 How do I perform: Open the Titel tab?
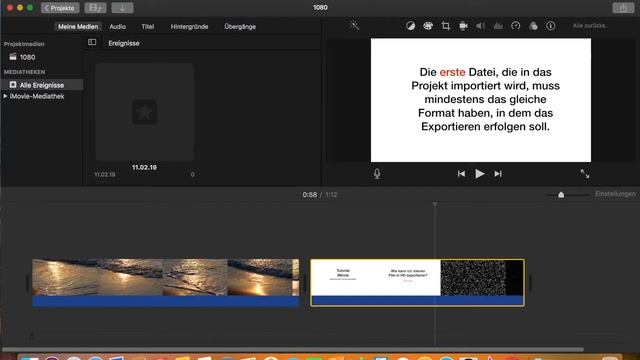click(148, 27)
